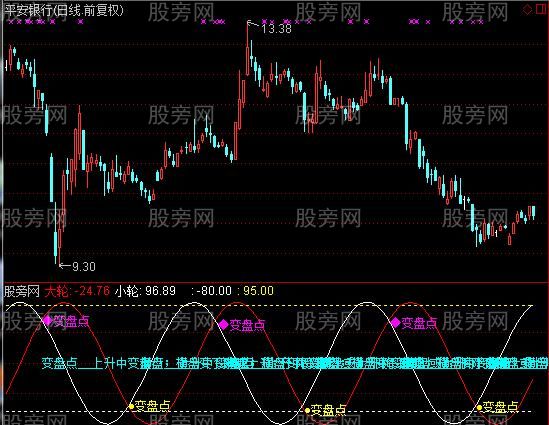Click the :-80.00 indicator value
Screen dimensions: 549x425
(211, 291)
